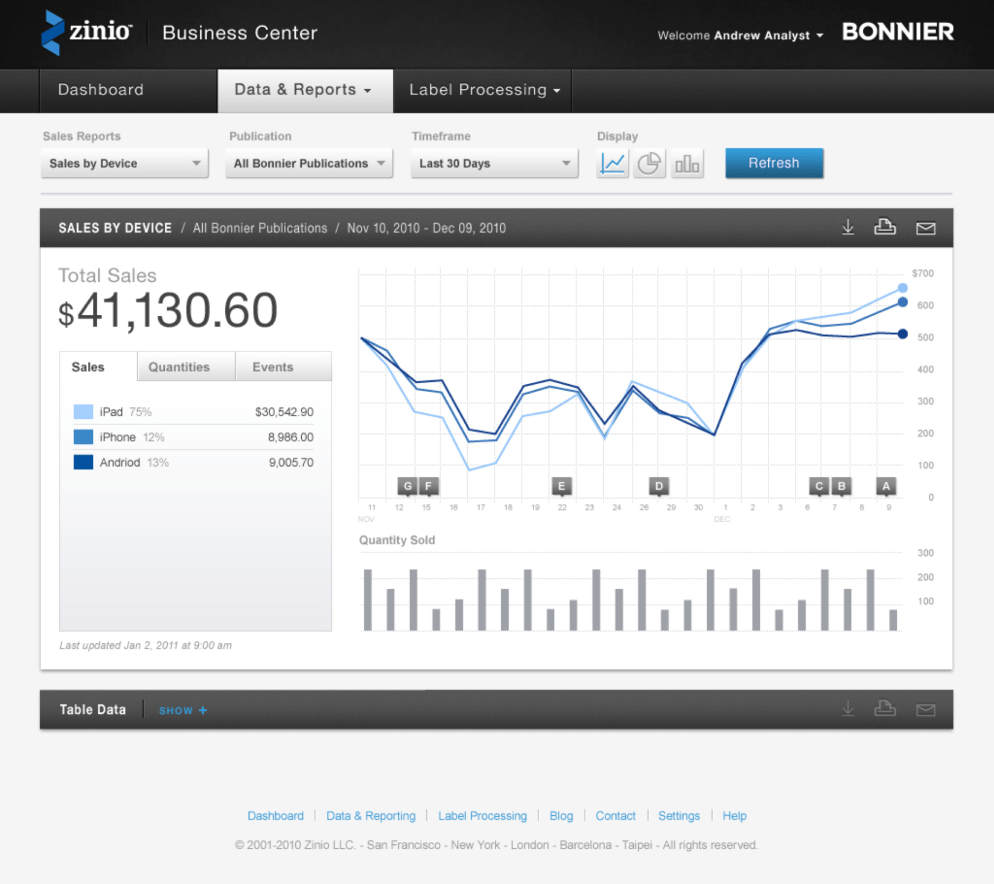Open the All Bonnier Publications dropdown
Image resolution: width=994 pixels, height=884 pixels.
309,163
